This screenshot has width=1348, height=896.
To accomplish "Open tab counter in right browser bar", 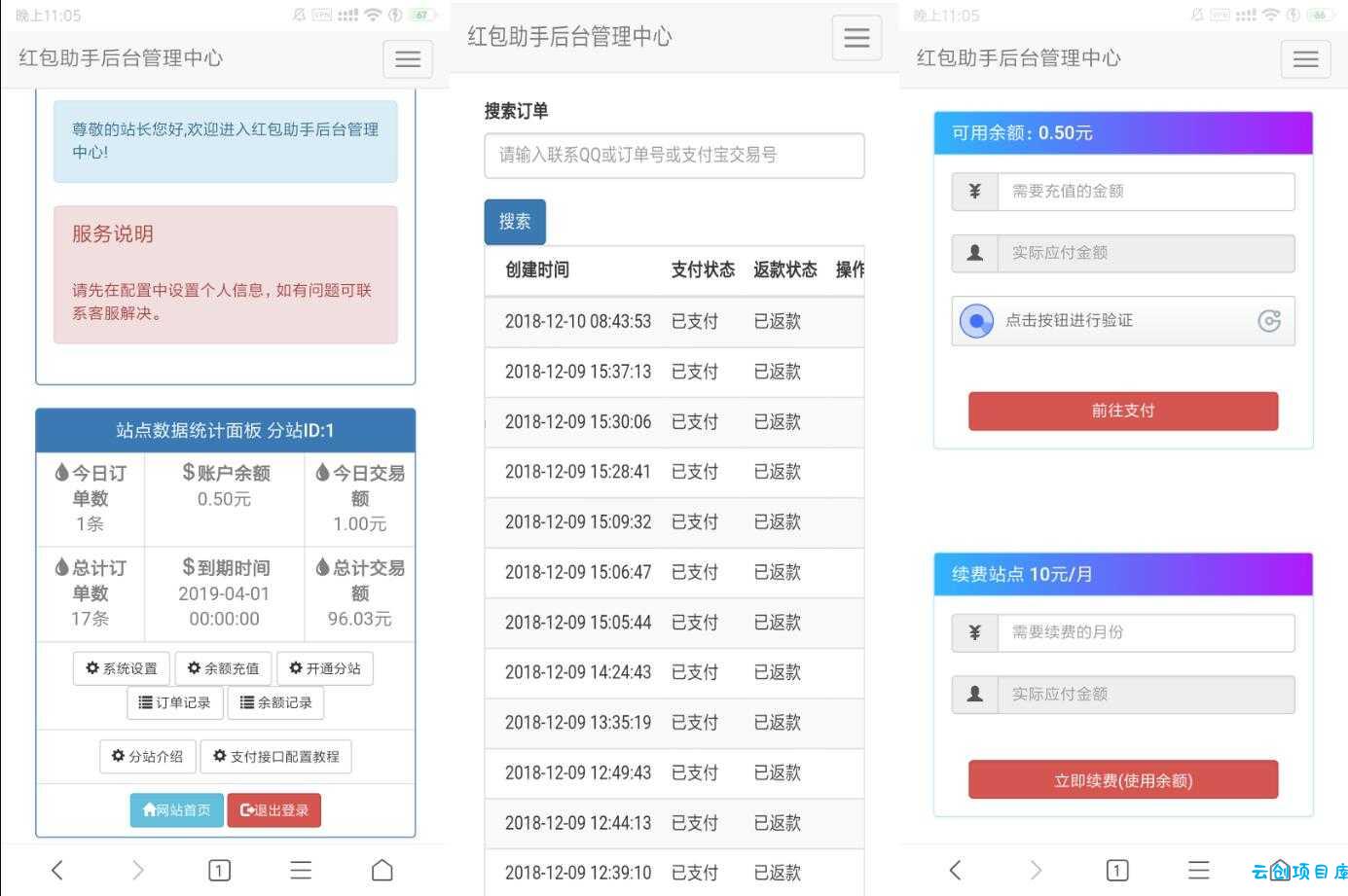I will (1117, 870).
